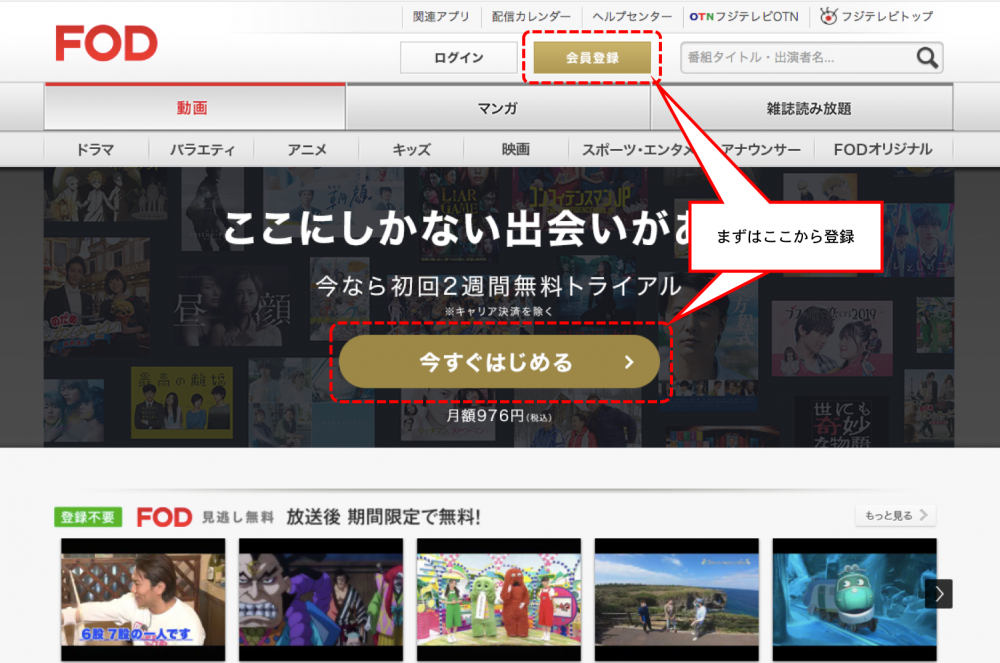Open フジテレビOTN link
This screenshot has width=1000, height=663.
(744, 17)
